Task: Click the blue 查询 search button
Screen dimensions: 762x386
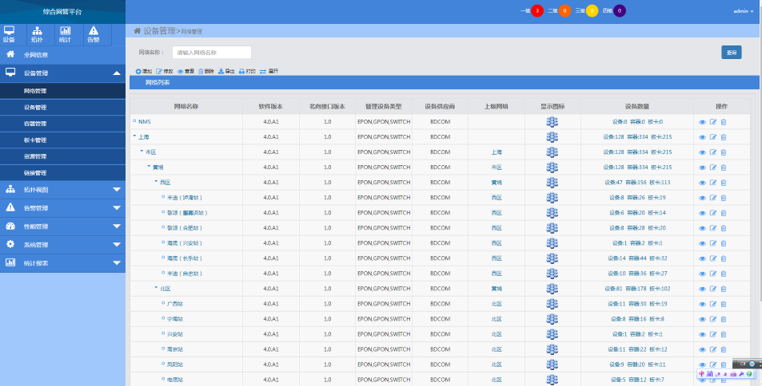Action: pyautogui.click(x=731, y=53)
